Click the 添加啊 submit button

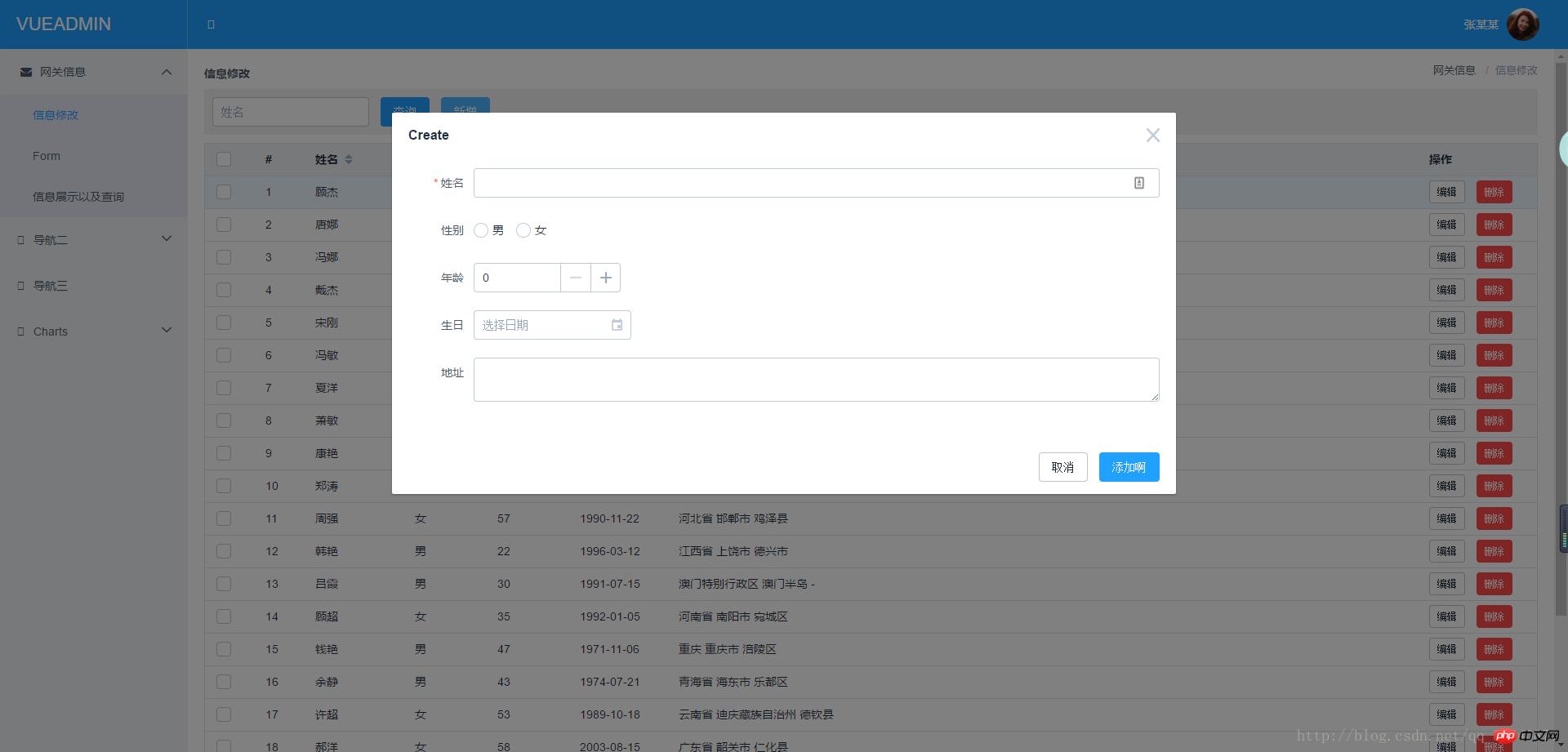[1129, 466]
